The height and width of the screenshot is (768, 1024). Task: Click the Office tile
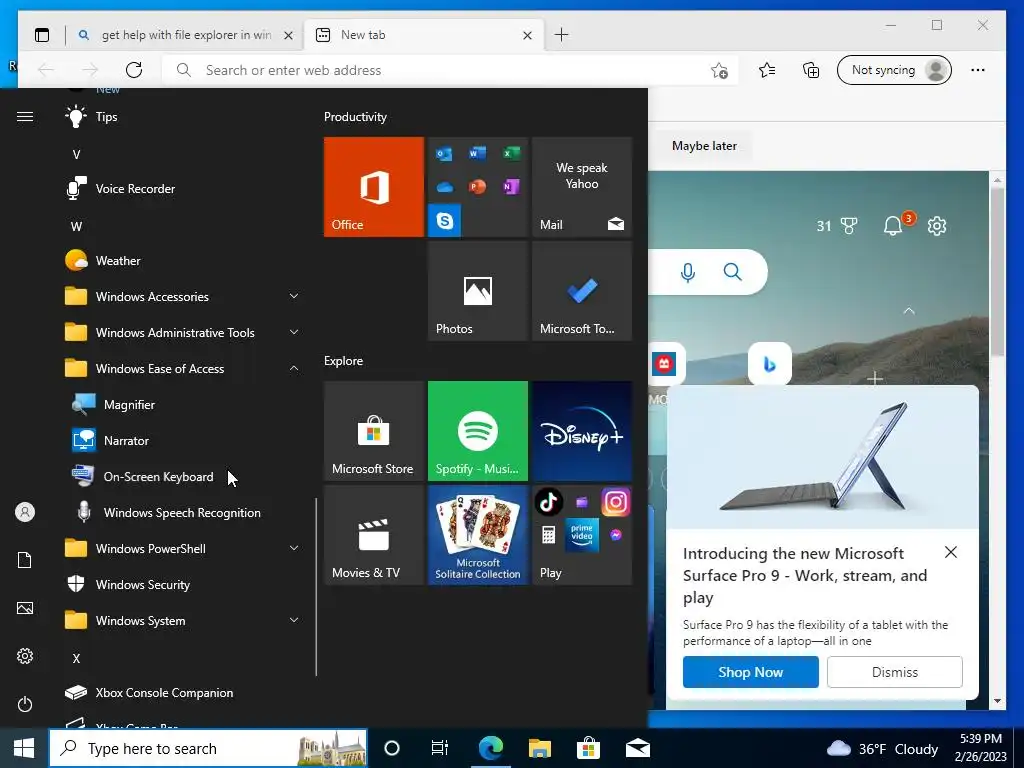(x=374, y=187)
